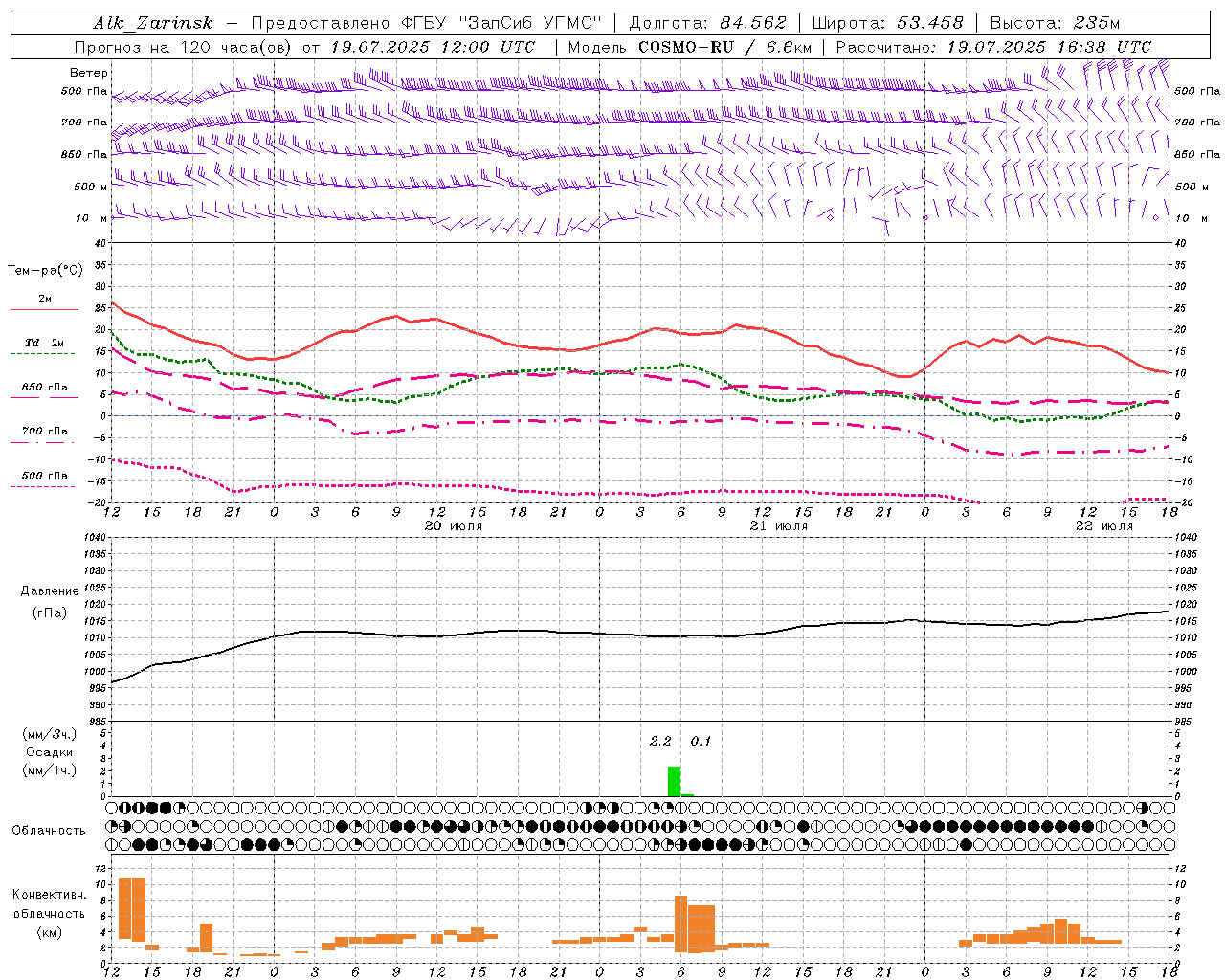Click the Долгота: 84.562 value
The width and height of the screenshot is (1225, 980).
coord(708,23)
